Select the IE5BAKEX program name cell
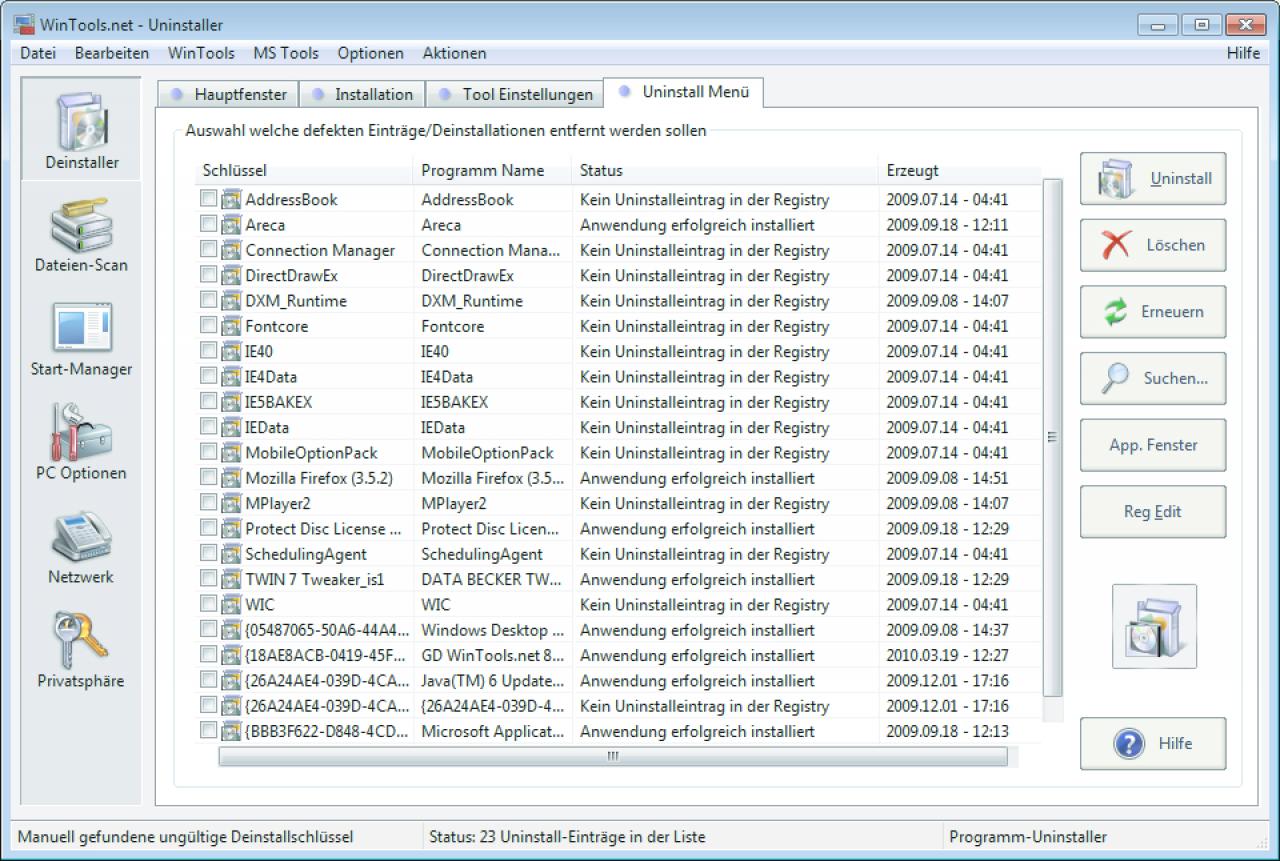This screenshot has width=1280, height=861. (x=455, y=402)
